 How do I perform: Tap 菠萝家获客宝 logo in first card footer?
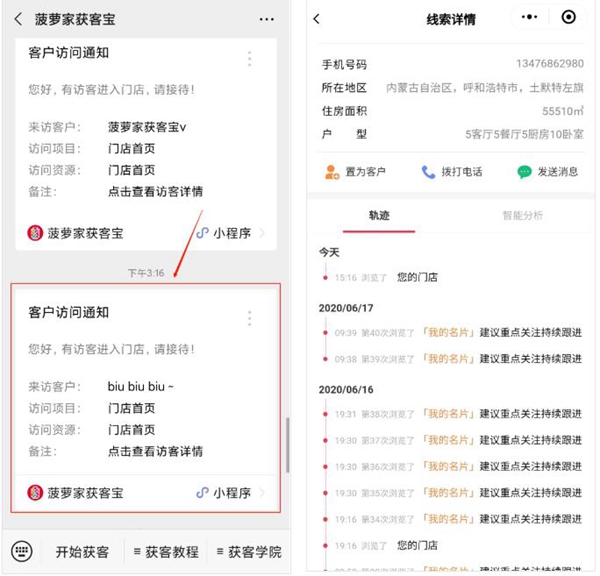[35, 233]
